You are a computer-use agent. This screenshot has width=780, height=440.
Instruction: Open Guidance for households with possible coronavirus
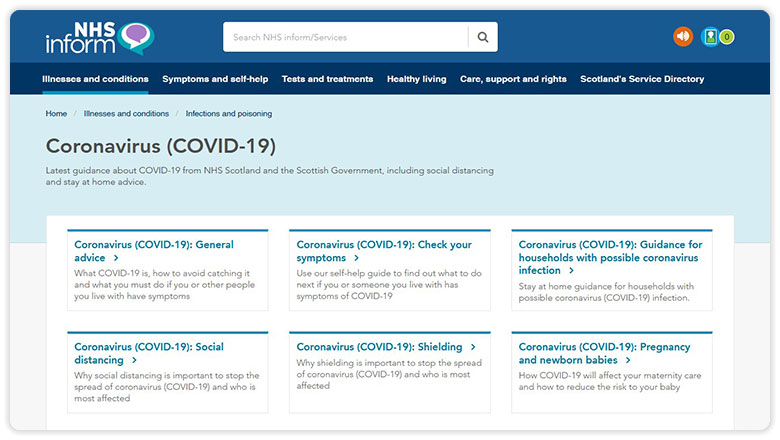point(610,258)
